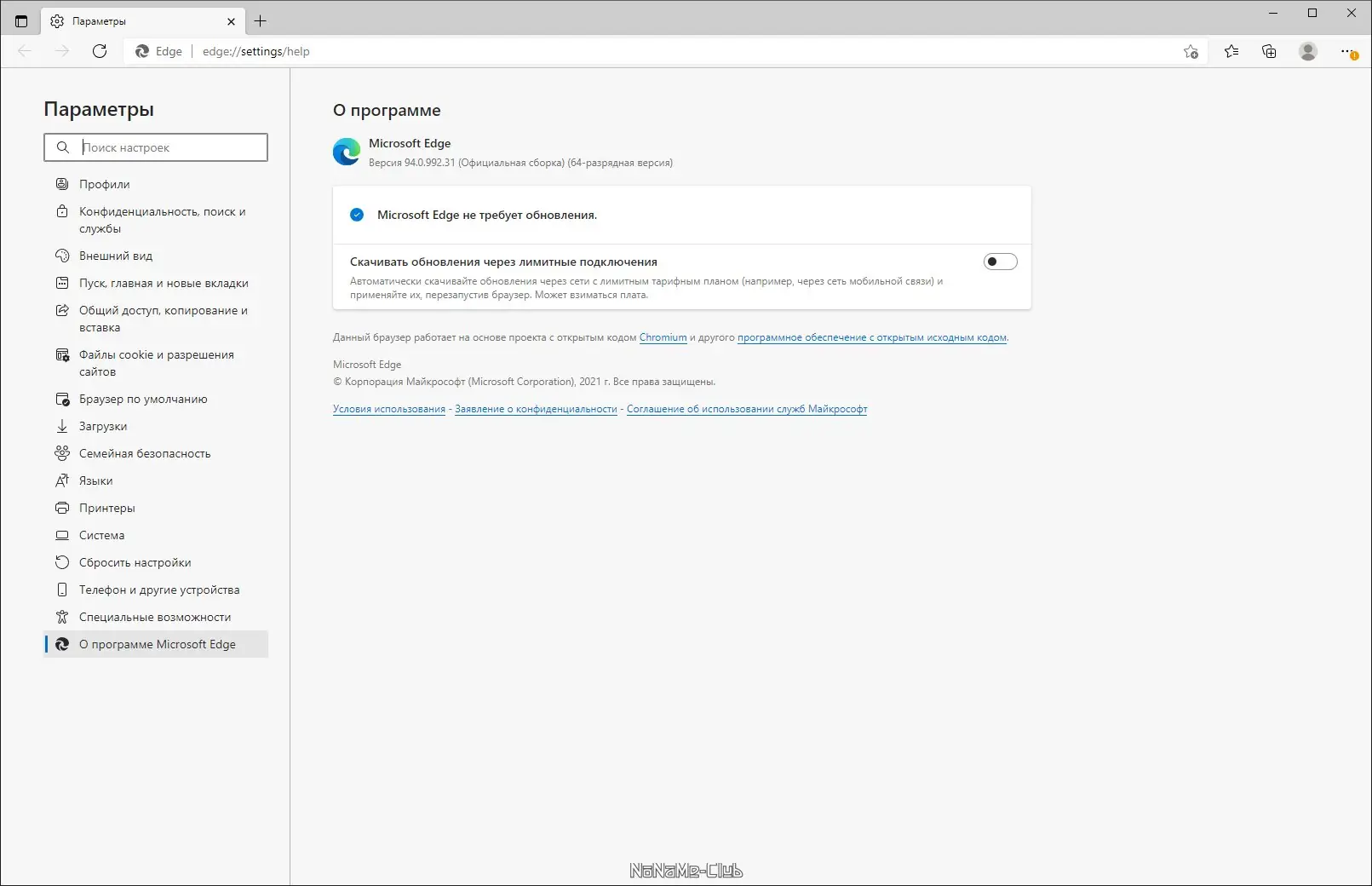The image size is (1372, 886).
Task: Open Конфиденциальность, поиск и службы section
Action: (x=156, y=220)
